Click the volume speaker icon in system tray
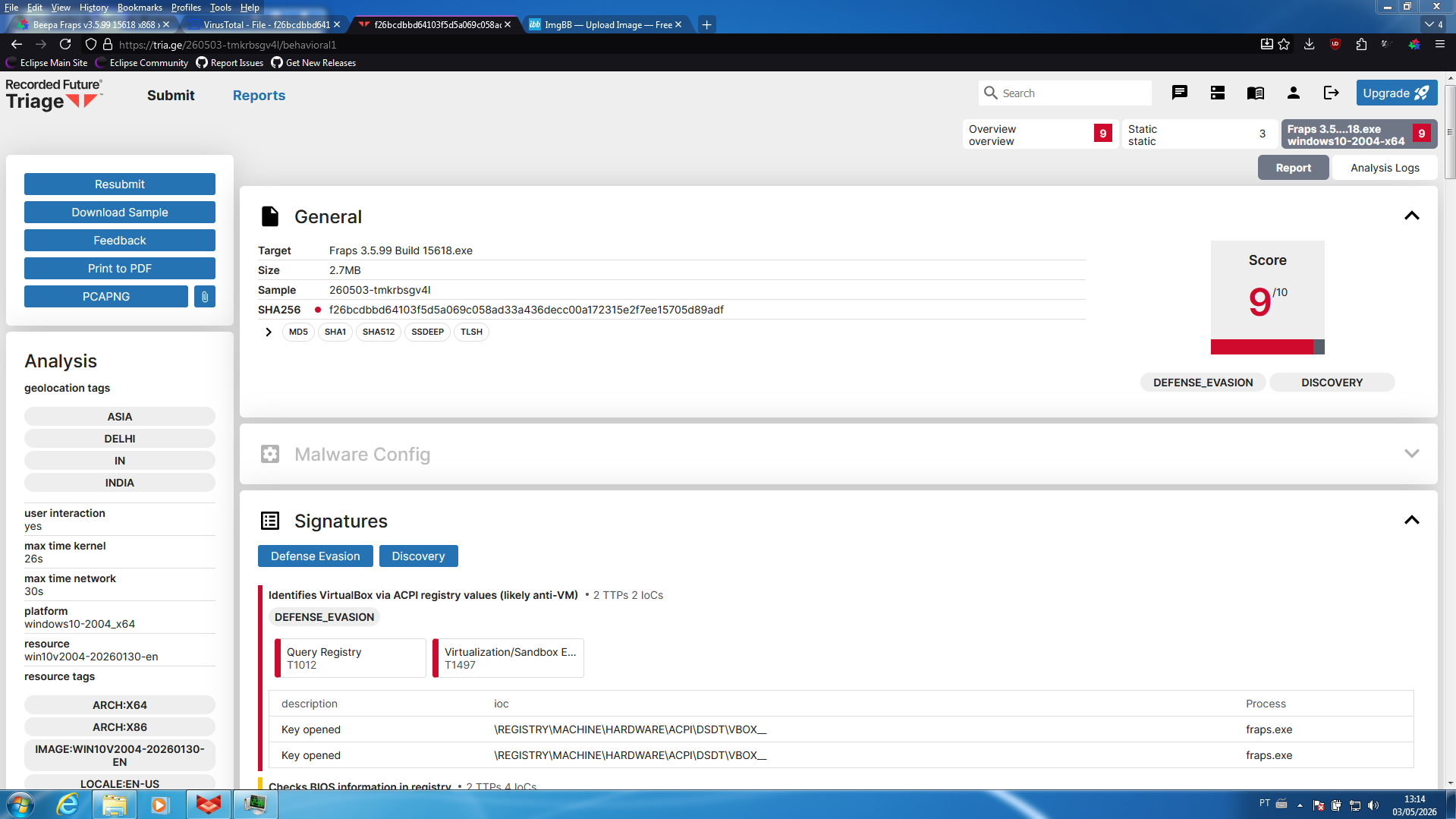This screenshot has width=1456, height=819. click(x=1373, y=805)
